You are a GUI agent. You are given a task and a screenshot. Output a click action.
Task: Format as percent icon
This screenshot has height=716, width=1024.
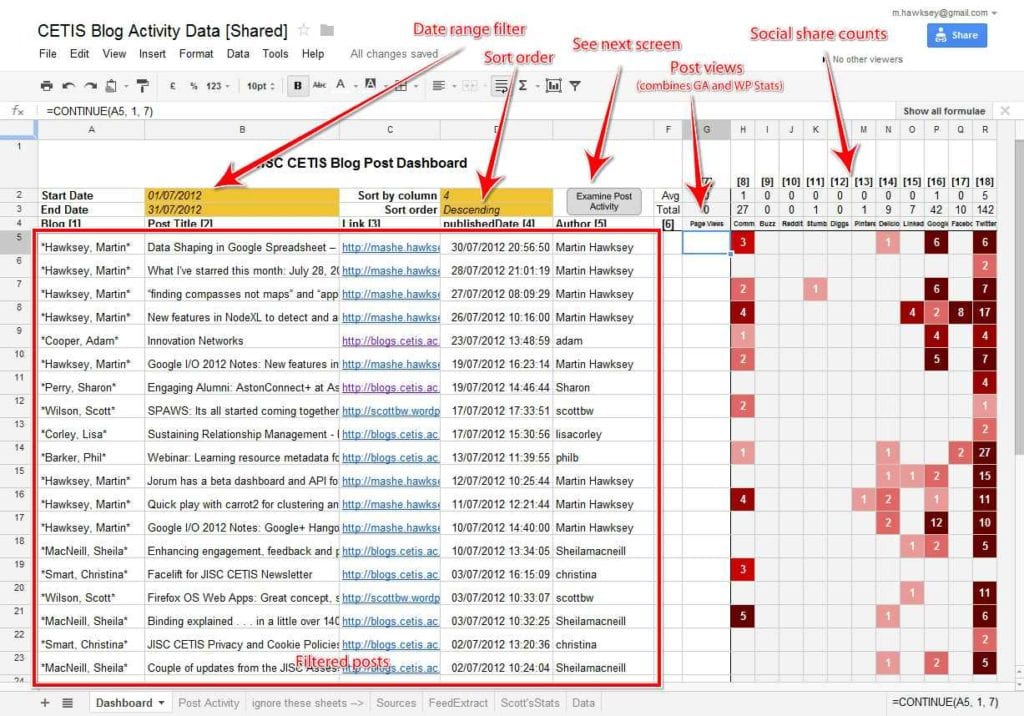tap(193, 86)
